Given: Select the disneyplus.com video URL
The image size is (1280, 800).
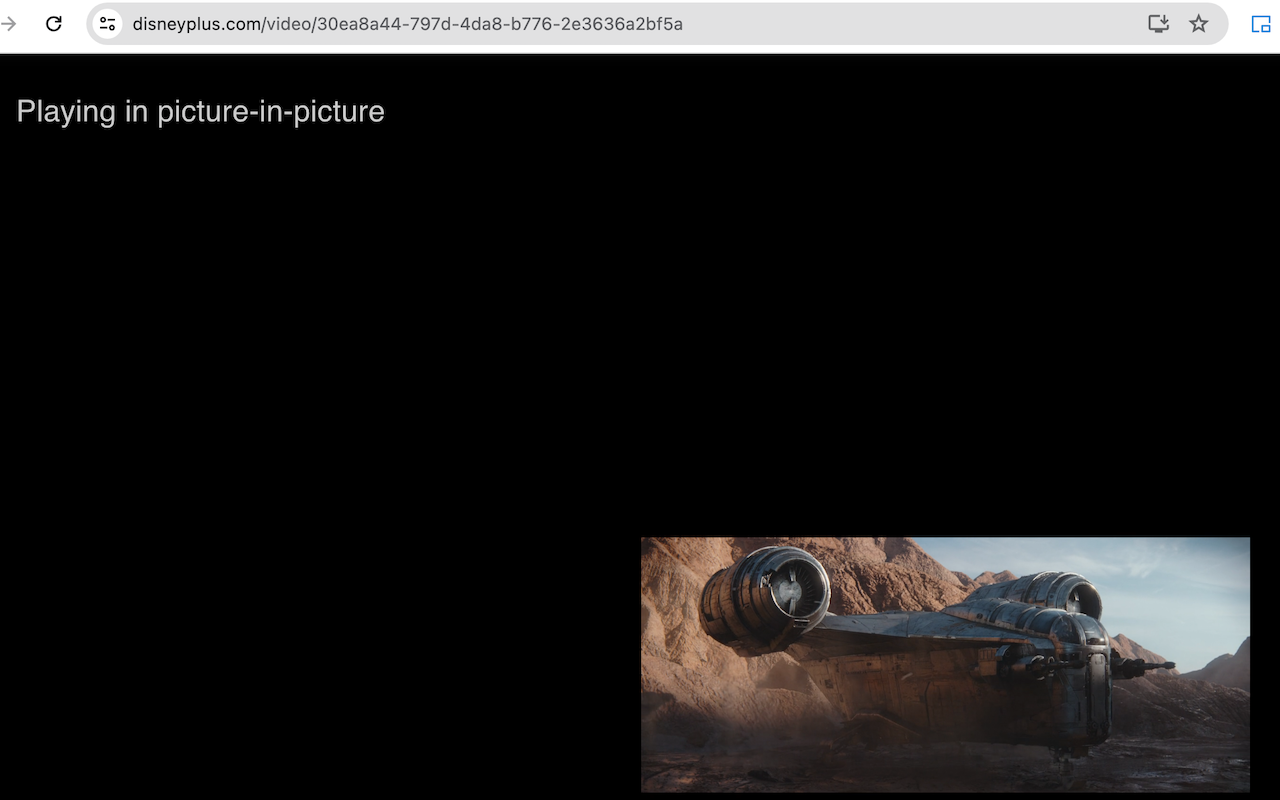Looking at the screenshot, I should pos(408,23).
